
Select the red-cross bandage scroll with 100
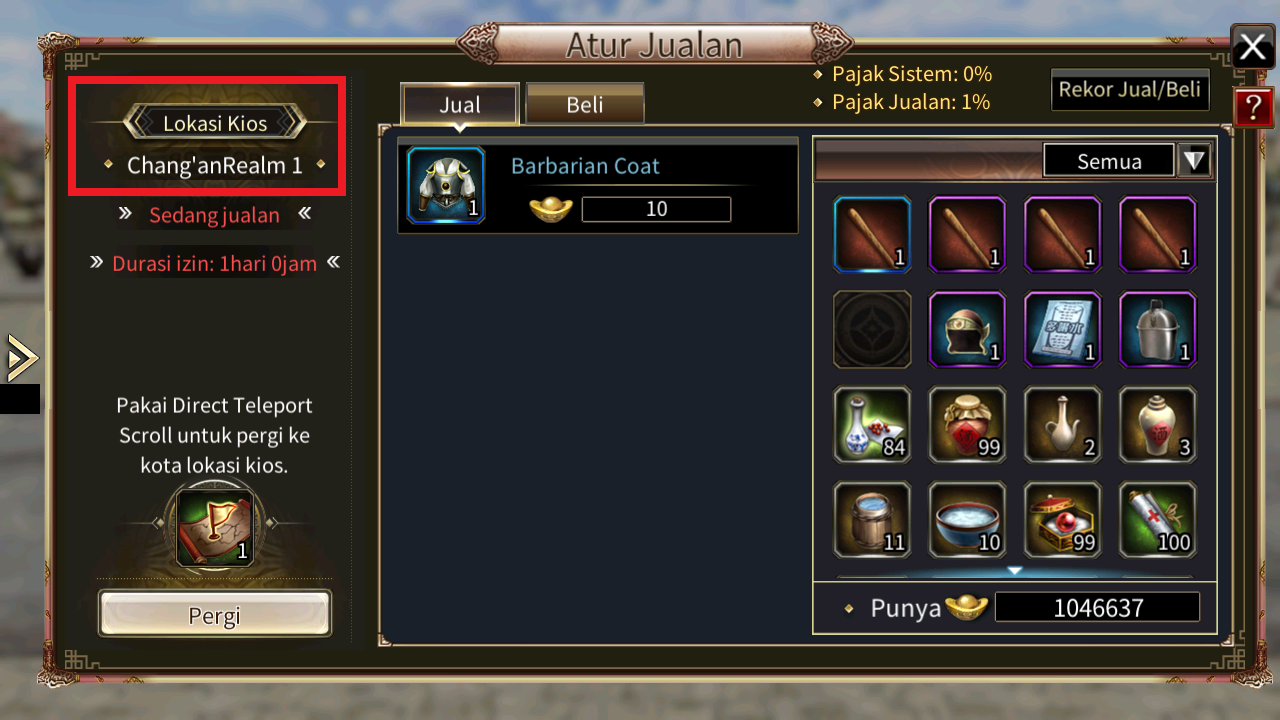click(1158, 520)
